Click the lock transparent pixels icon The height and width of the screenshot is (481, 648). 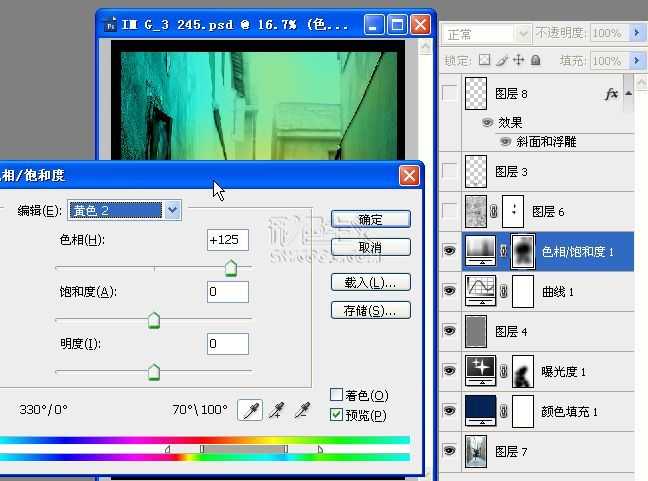[x=484, y=60]
